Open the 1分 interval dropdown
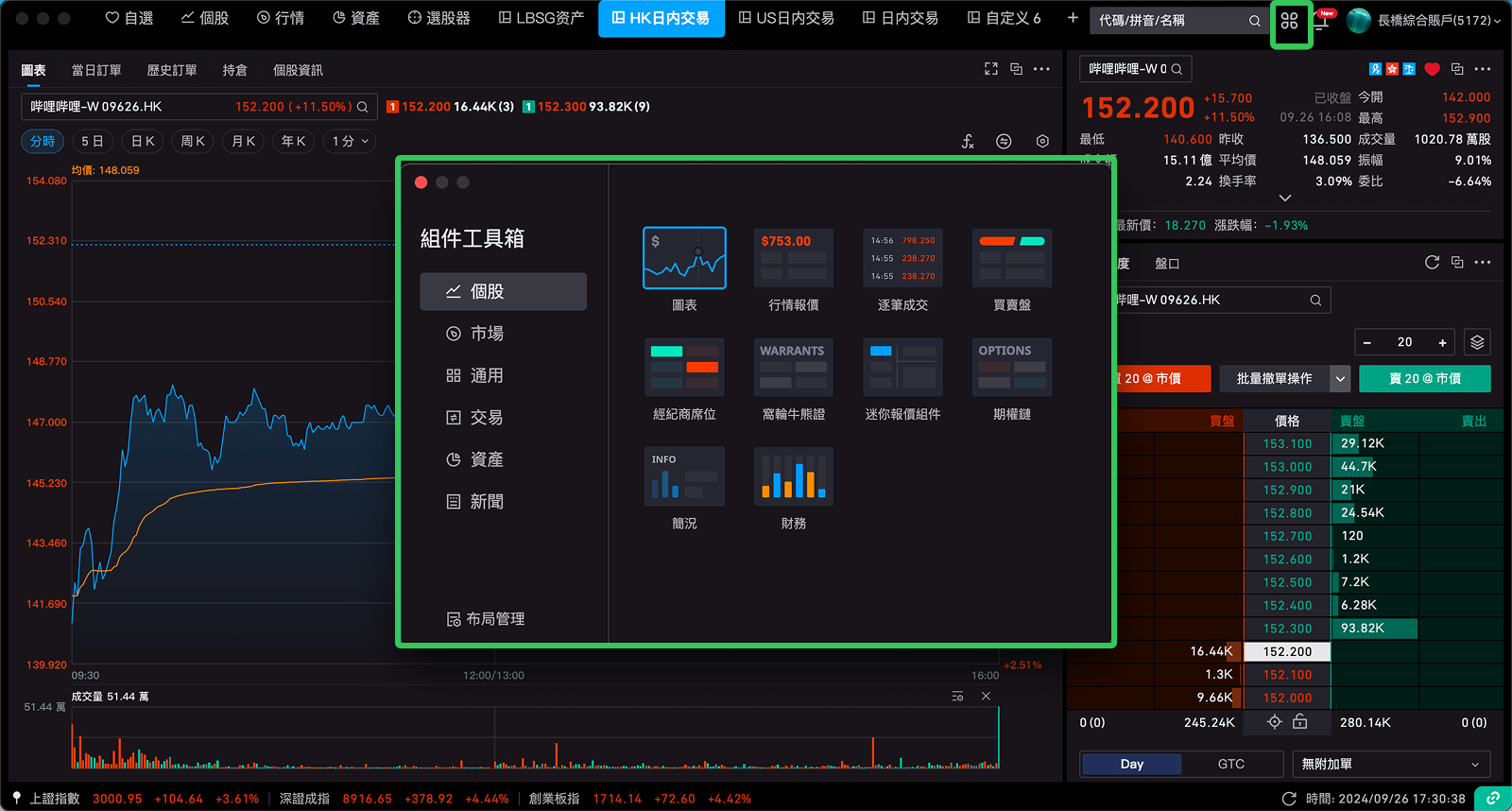 350,141
